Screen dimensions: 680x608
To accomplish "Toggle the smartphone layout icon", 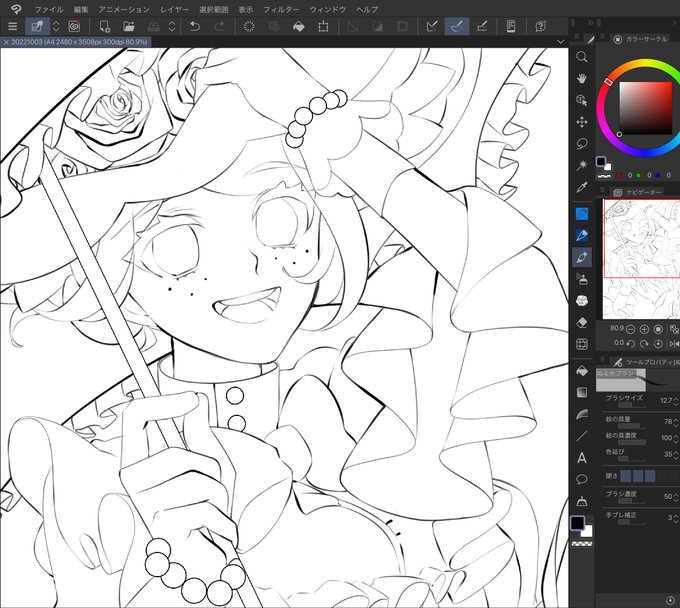I will pos(511,26).
